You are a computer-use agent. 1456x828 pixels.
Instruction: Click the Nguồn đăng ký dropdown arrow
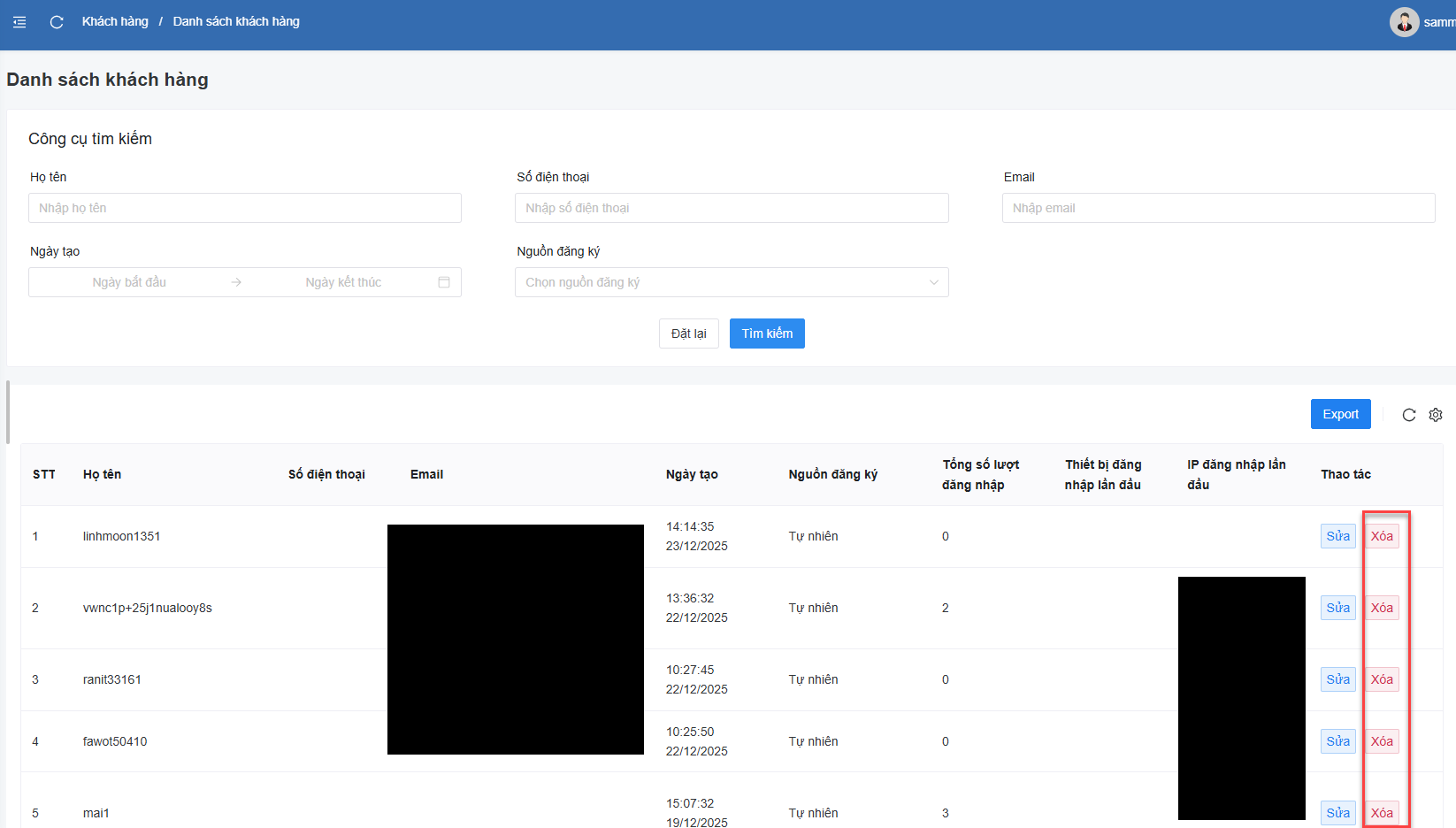933,282
